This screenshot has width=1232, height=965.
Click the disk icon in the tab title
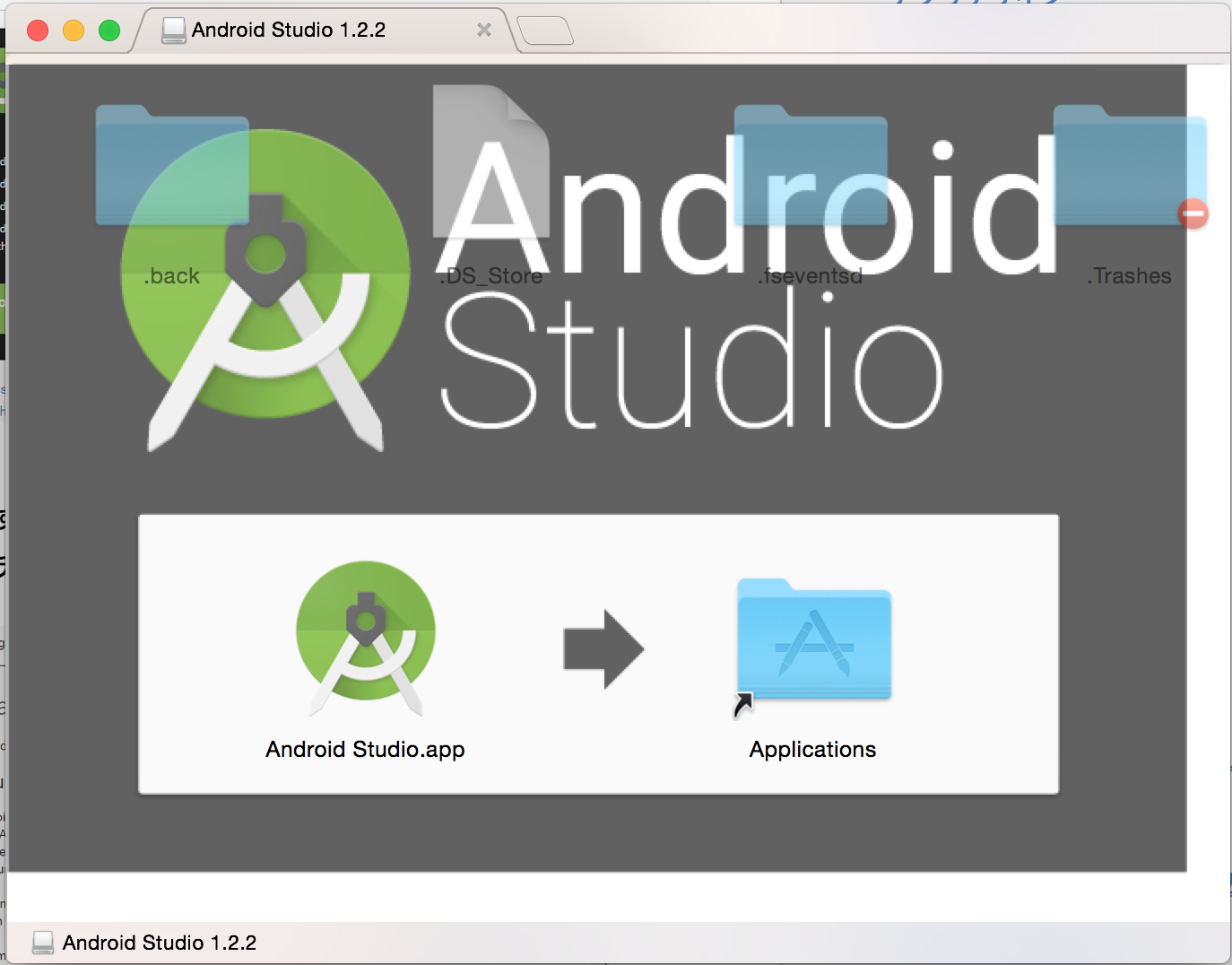(174, 30)
